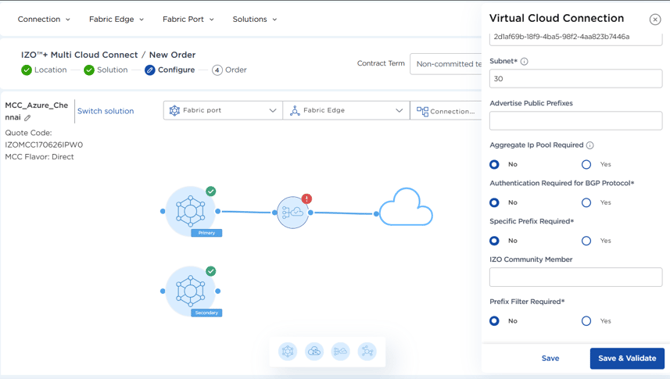Image resolution: width=670 pixels, height=379 pixels.
Task: Go to the Solution step
Action: tap(106, 70)
